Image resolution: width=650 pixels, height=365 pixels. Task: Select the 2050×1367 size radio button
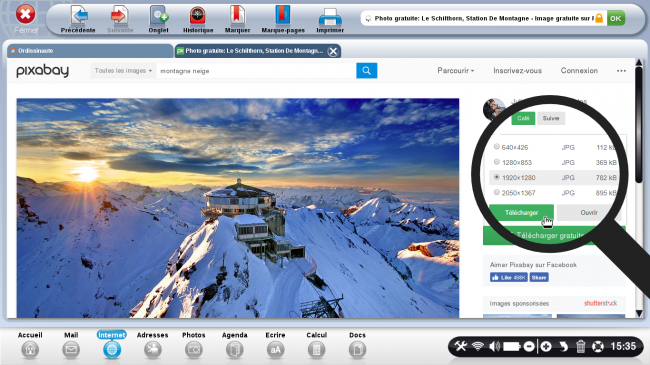(497, 192)
